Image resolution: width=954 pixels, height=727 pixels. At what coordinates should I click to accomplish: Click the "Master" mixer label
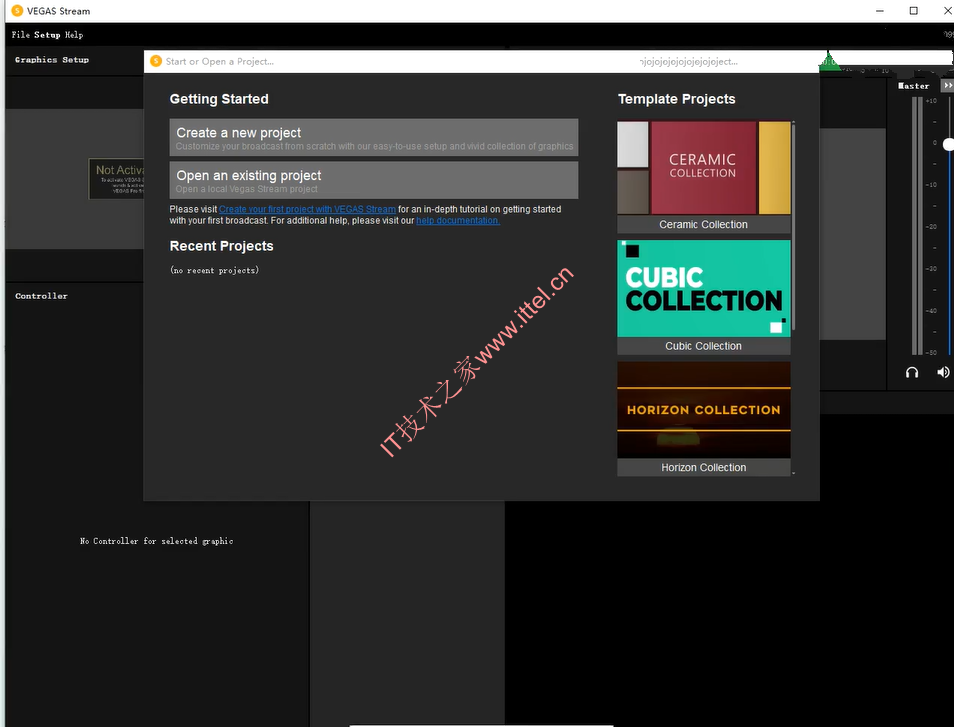click(914, 86)
